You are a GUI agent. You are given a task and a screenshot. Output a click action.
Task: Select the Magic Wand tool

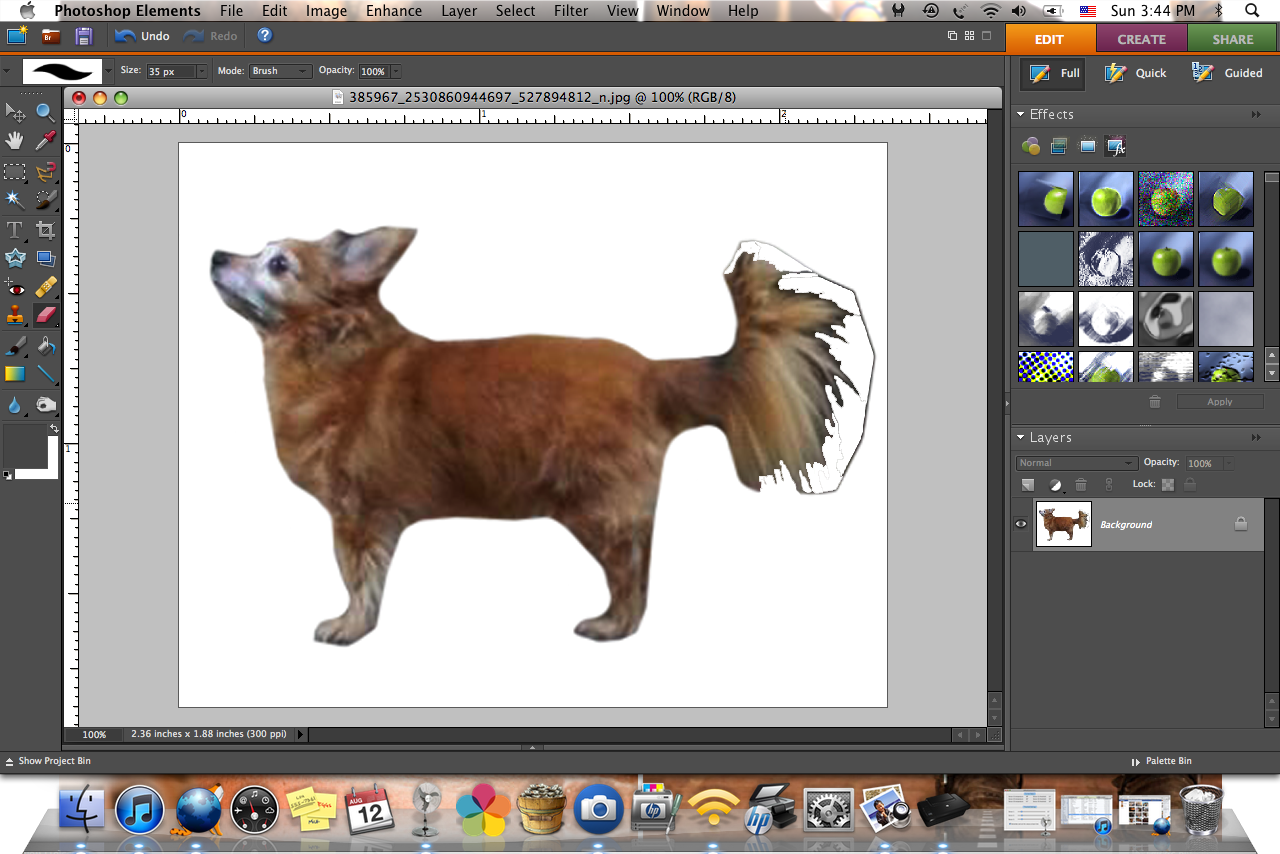pyautogui.click(x=15, y=200)
